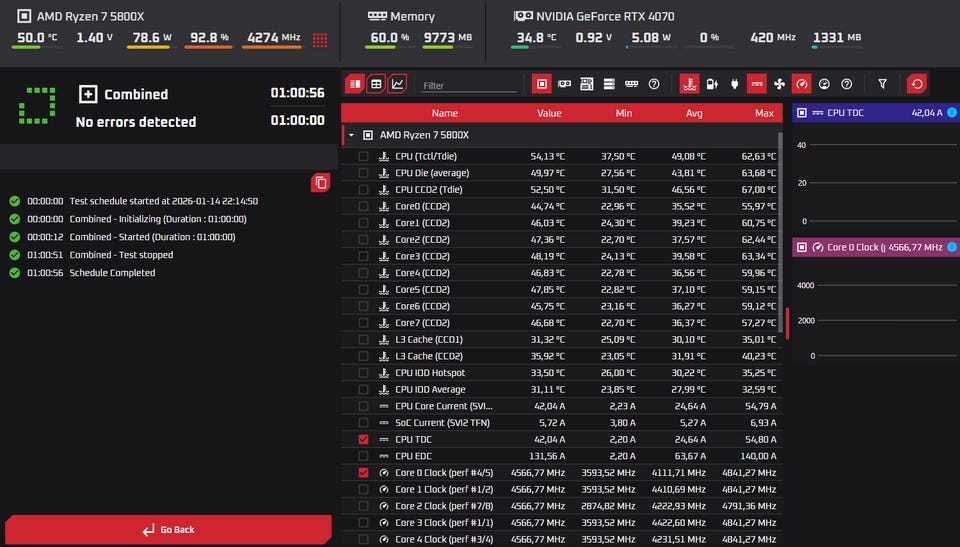
Task: Click the Combined test plus icon
Action: 88,94
